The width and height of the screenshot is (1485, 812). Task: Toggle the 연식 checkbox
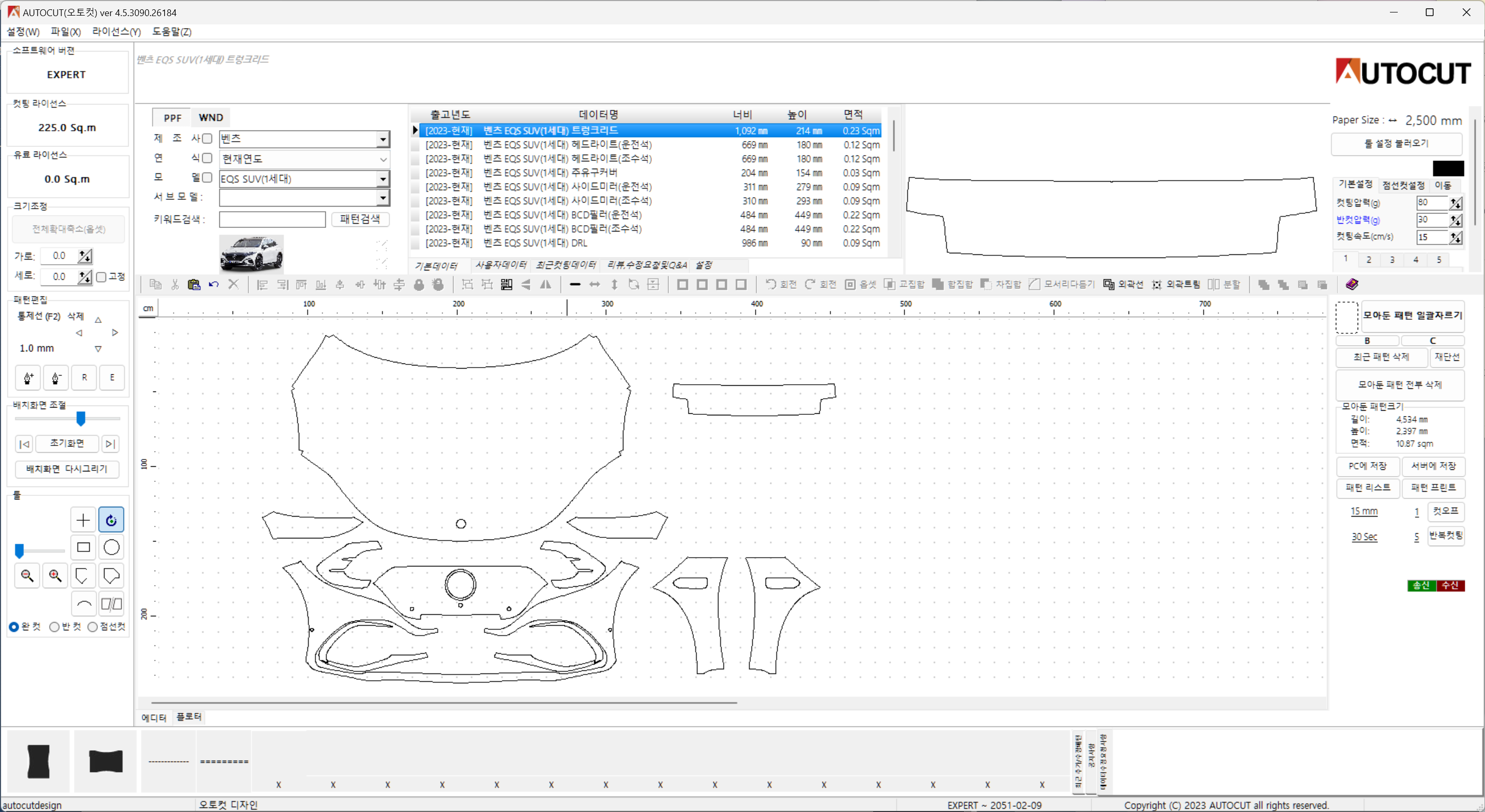pyautogui.click(x=207, y=158)
